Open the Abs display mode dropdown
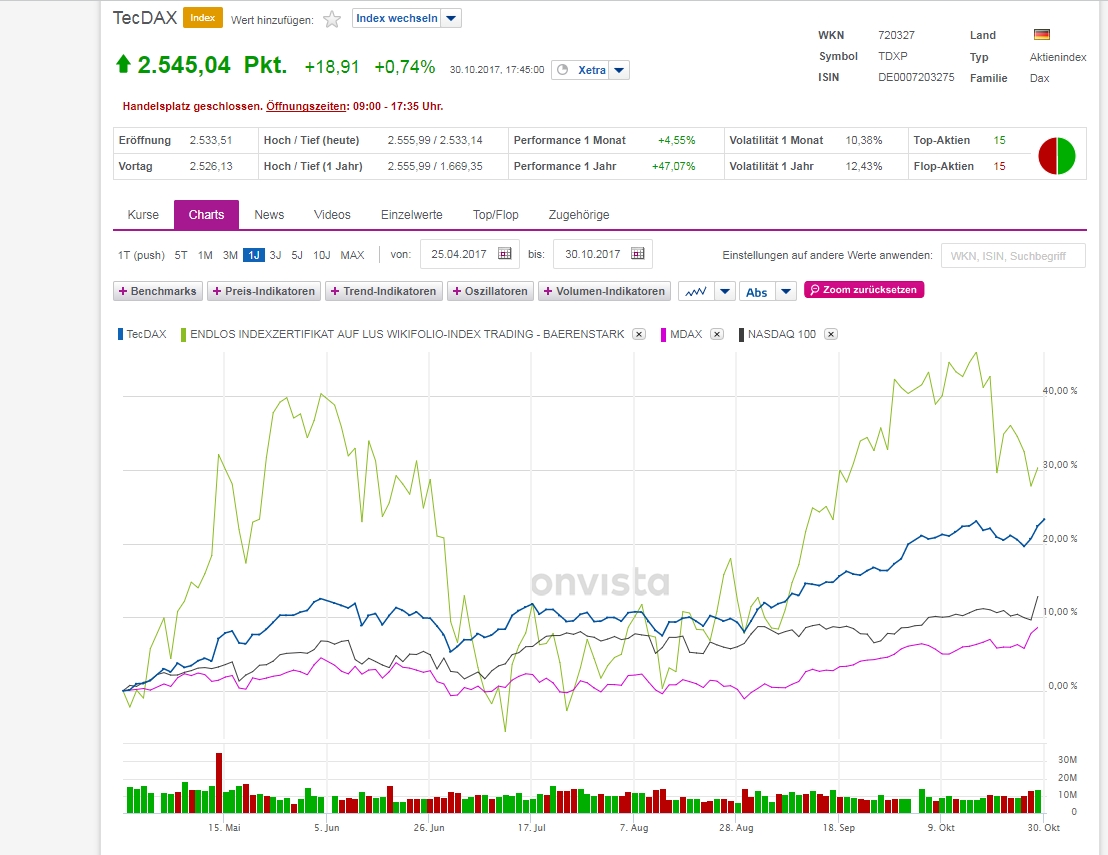The width and height of the screenshot is (1108, 855). click(x=784, y=291)
